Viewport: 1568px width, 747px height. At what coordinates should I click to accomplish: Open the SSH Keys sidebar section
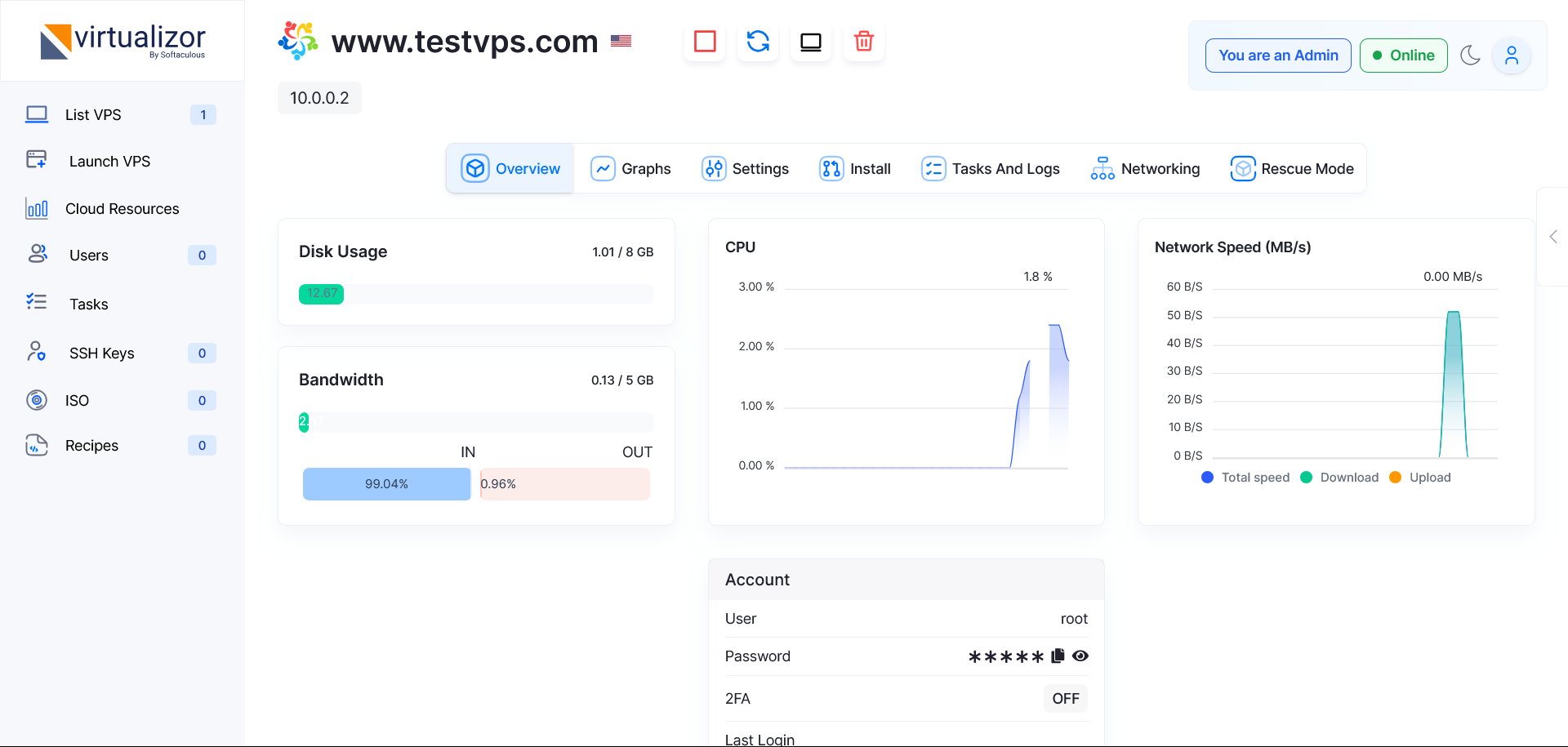point(101,353)
